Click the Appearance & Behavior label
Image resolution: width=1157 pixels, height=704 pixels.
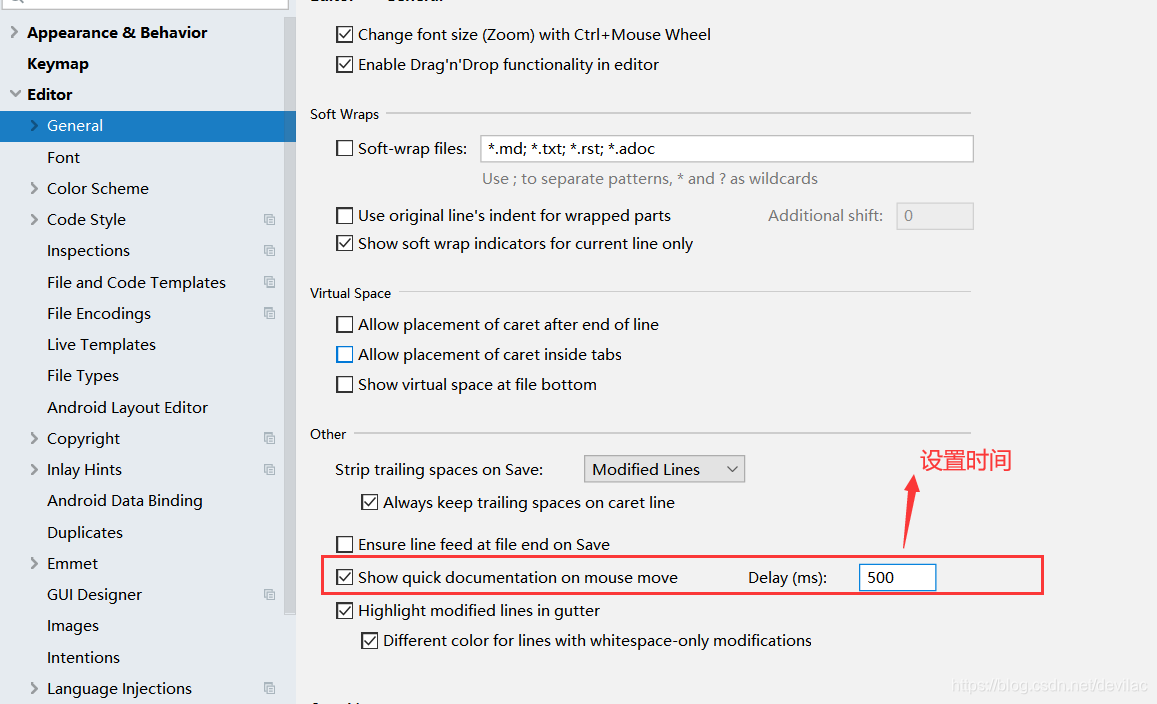pyautogui.click(x=117, y=32)
